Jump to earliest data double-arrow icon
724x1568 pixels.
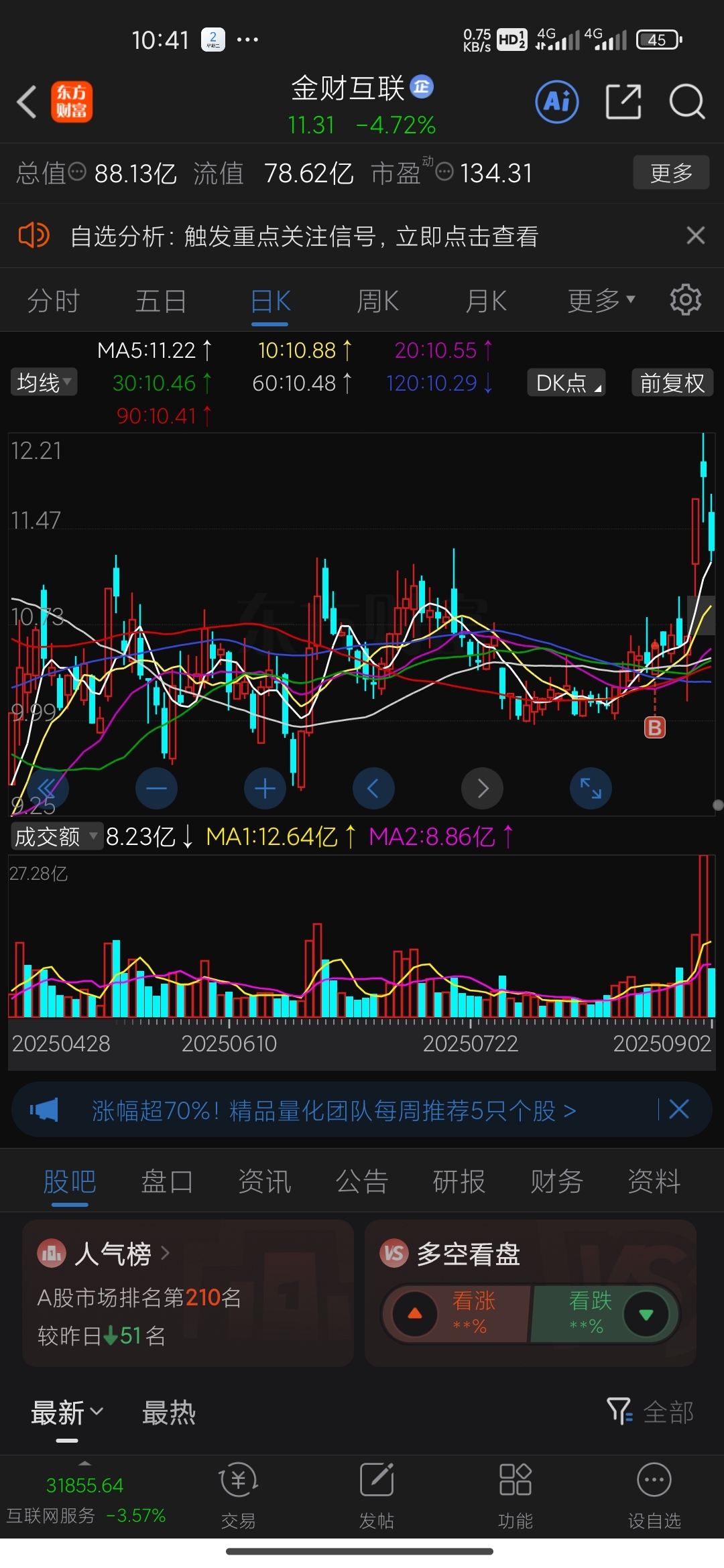point(48,788)
